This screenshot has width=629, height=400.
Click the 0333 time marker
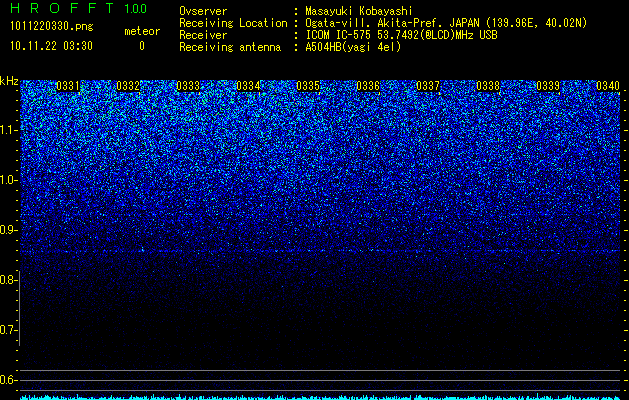click(188, 86)
